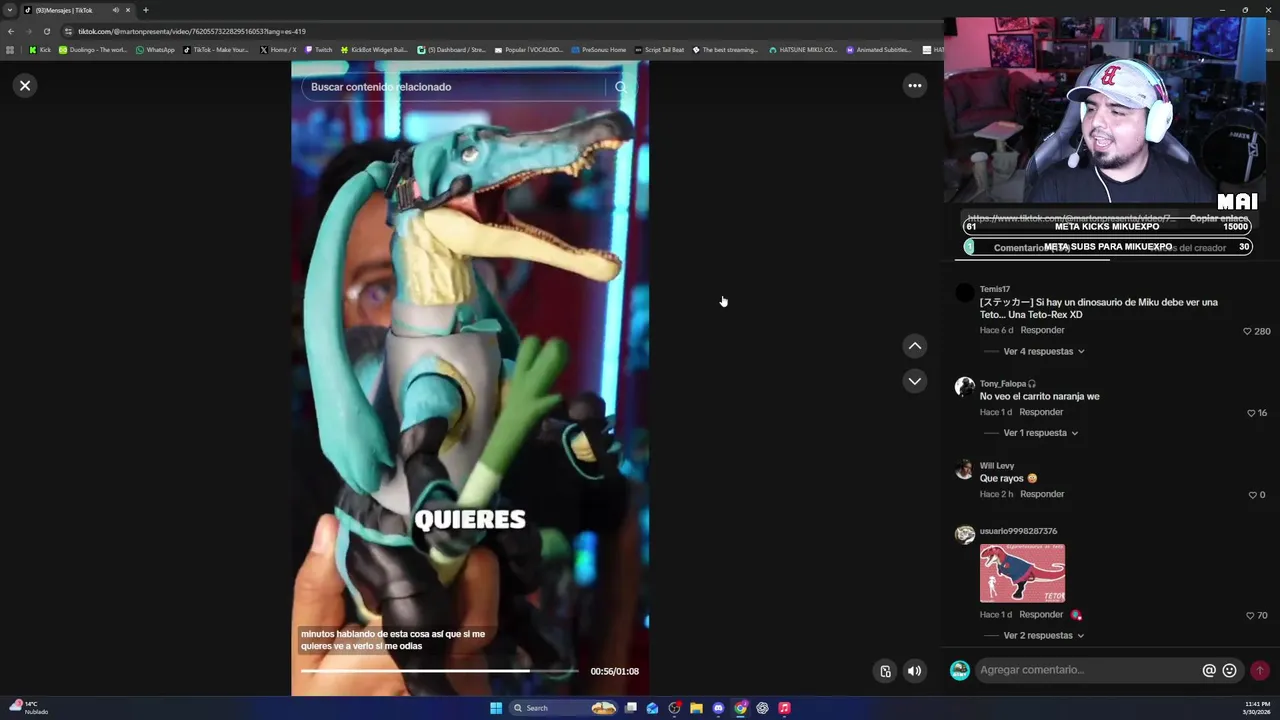Reply to Will Levy's comment via Responder
Image resolution: width=1280 pixels, height=720 pixels.
(x=1042, y=494)
